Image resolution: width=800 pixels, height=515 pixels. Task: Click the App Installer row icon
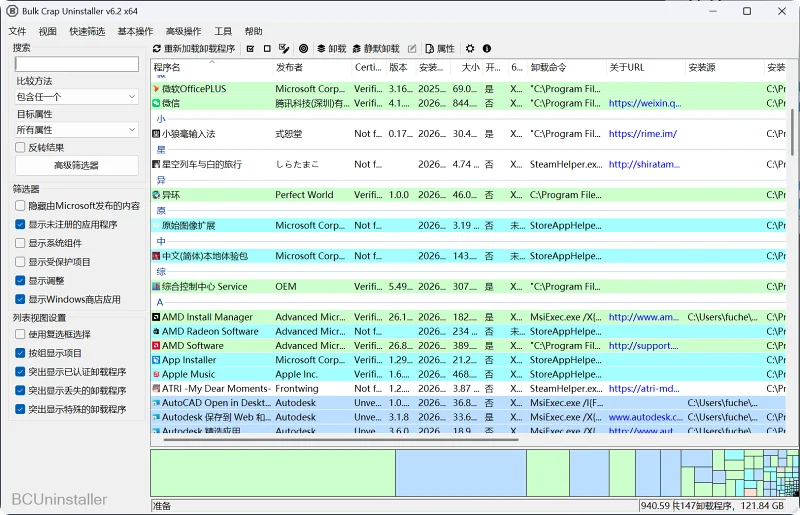[x=156, y=360]
